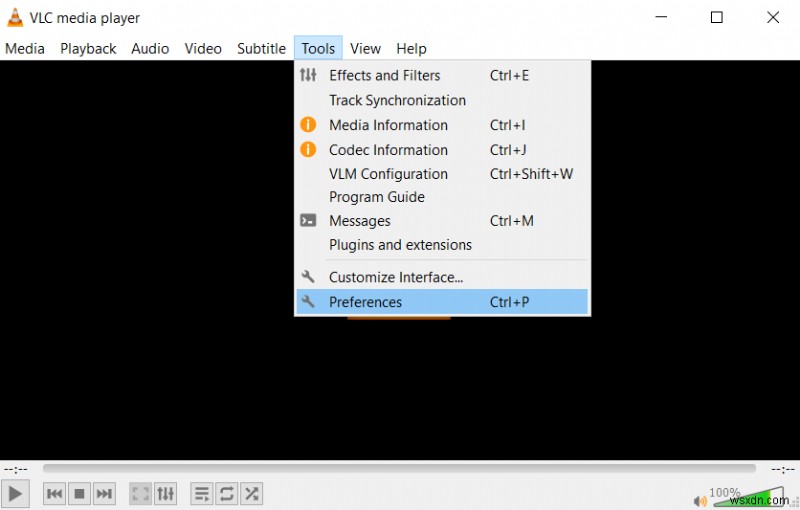Open the Help menu
Screen dimensions: 800x510
tap(411, 48)
